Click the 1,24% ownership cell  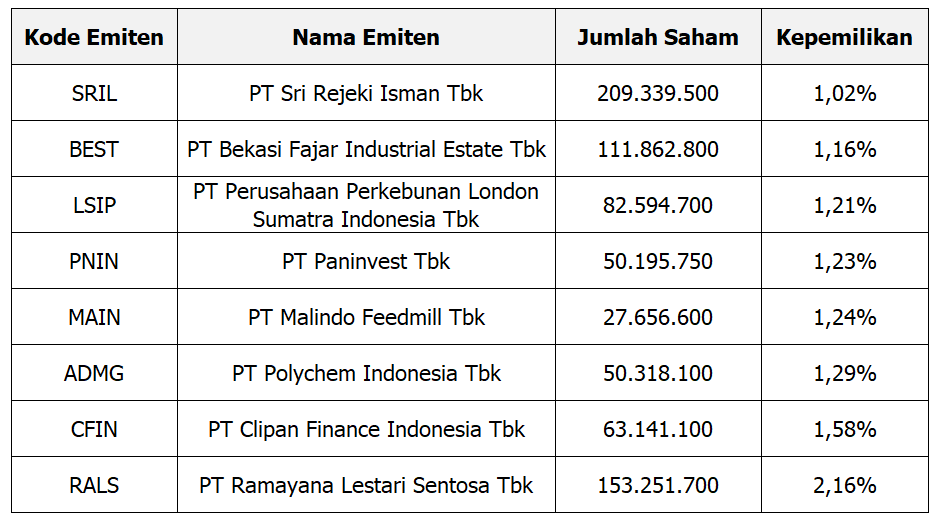point(844,318)
